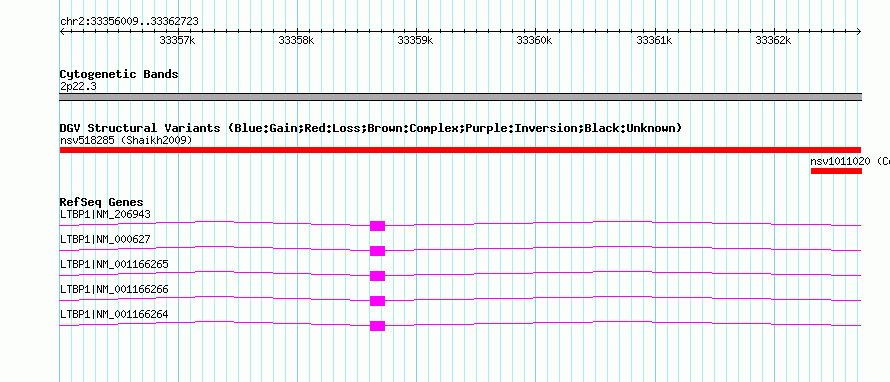This screenshot has width=890, height=382.
Task: Click the 33362k ruler tick label
Action: tap(774, 41)
